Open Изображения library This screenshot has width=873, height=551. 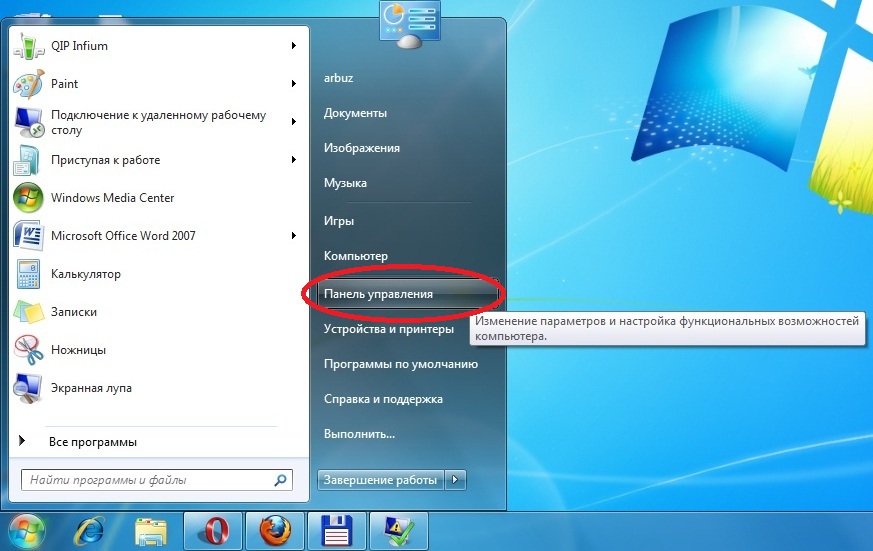click(x=362, y=148)
